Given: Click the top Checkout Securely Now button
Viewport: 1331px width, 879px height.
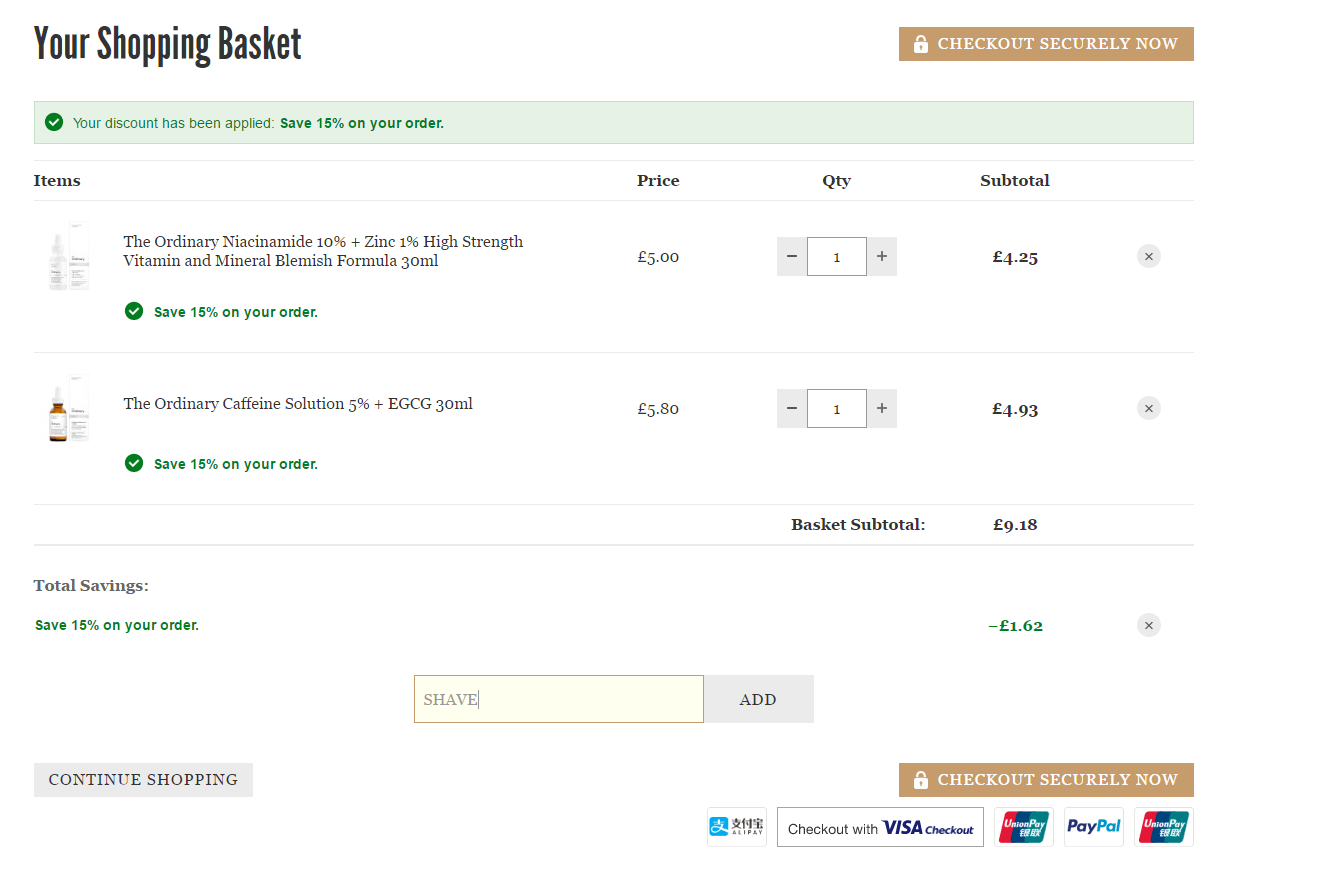Looking at the screenshot, I should pos(1046,44).
